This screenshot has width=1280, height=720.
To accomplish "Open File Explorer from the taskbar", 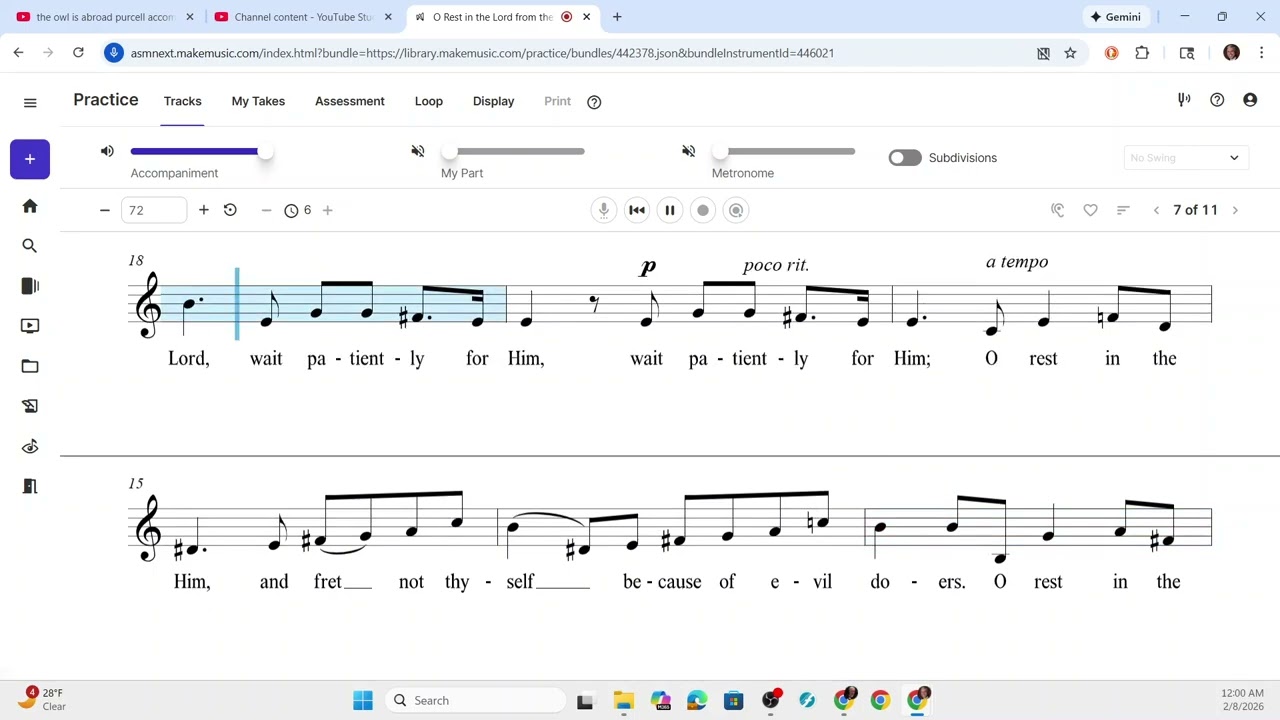I will point(623,700).
